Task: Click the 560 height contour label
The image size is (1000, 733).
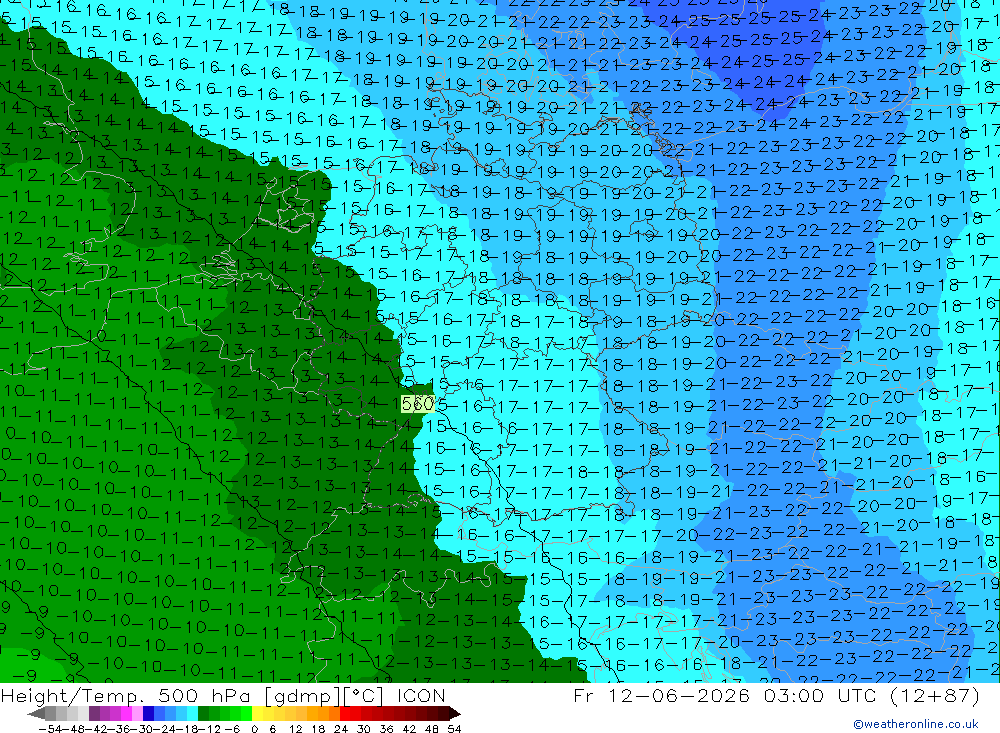Action: pyautogui.click(x=418, y=404)
